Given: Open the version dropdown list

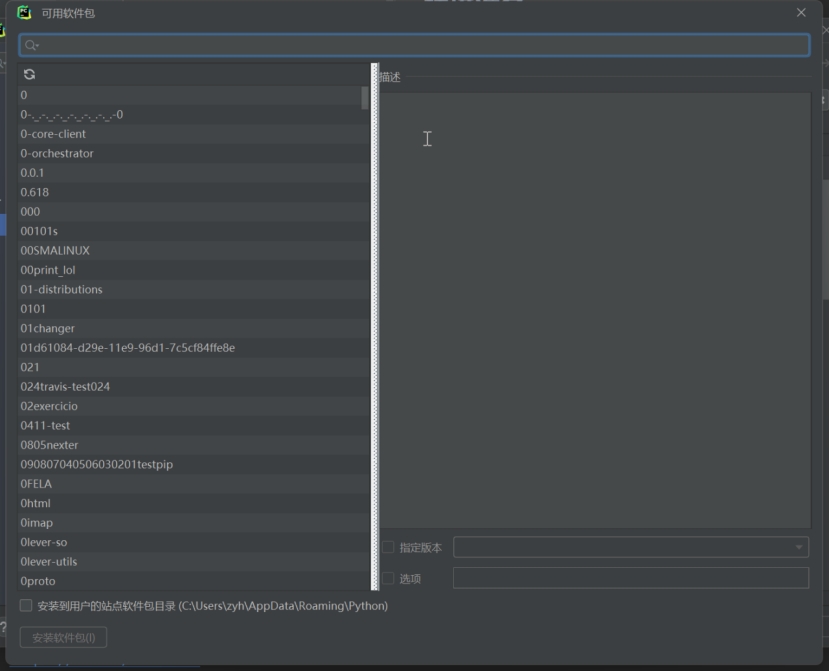Looking at the screenshot, I should coord(799,547).
